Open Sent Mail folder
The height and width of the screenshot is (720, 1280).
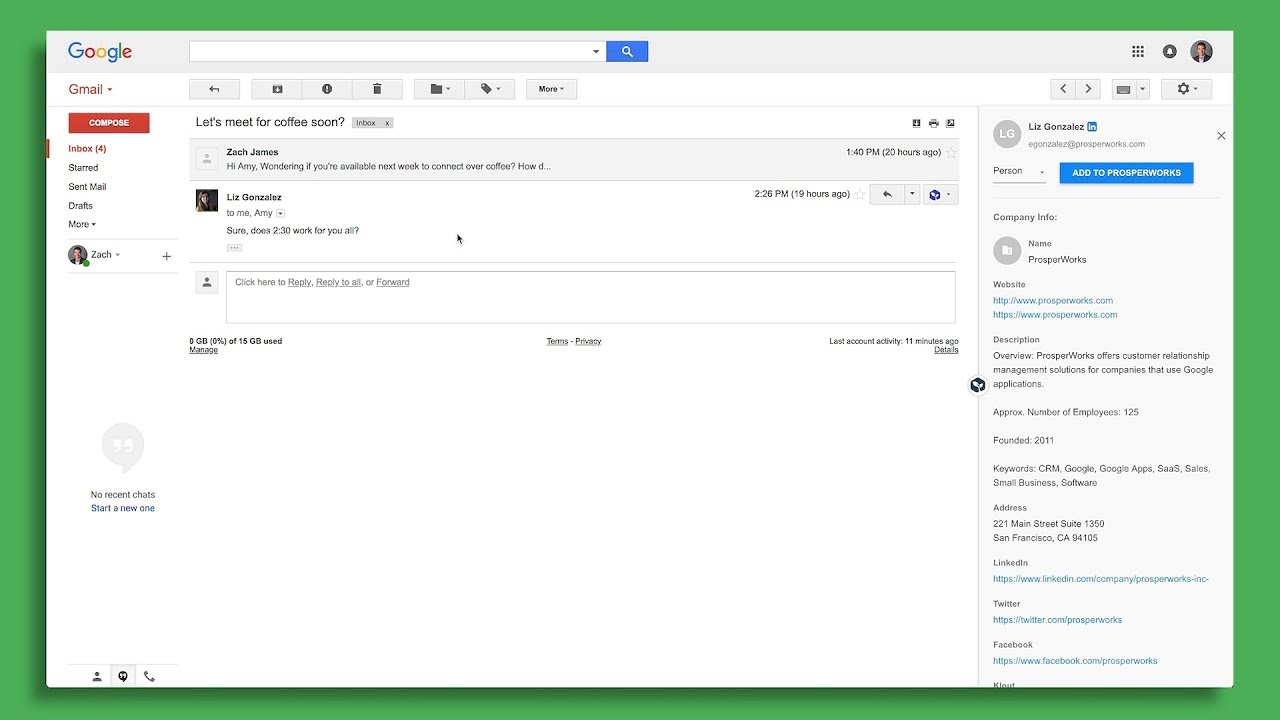[x=87, y=187]
